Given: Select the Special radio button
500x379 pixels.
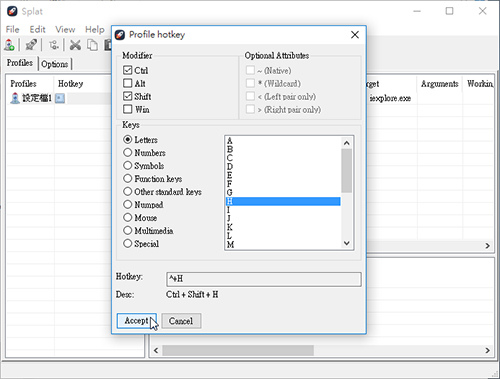Looking at the screenshot, I should 128,243.
